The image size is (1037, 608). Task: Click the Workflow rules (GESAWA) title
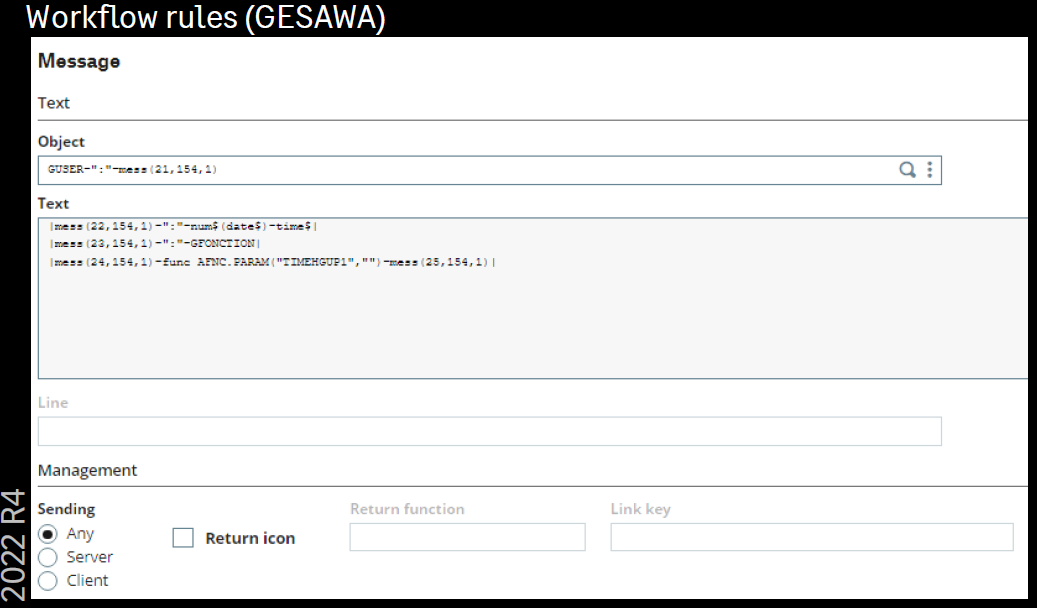pos(205,17)
